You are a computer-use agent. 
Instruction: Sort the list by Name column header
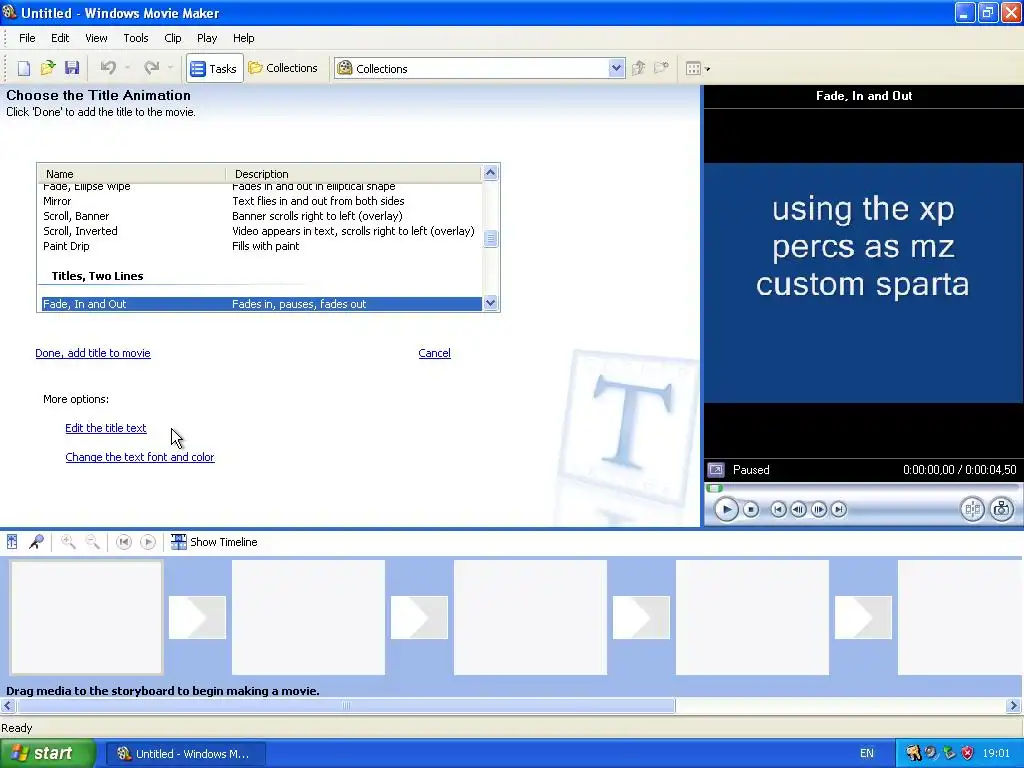pyautogui.click(x=132, y=174)
